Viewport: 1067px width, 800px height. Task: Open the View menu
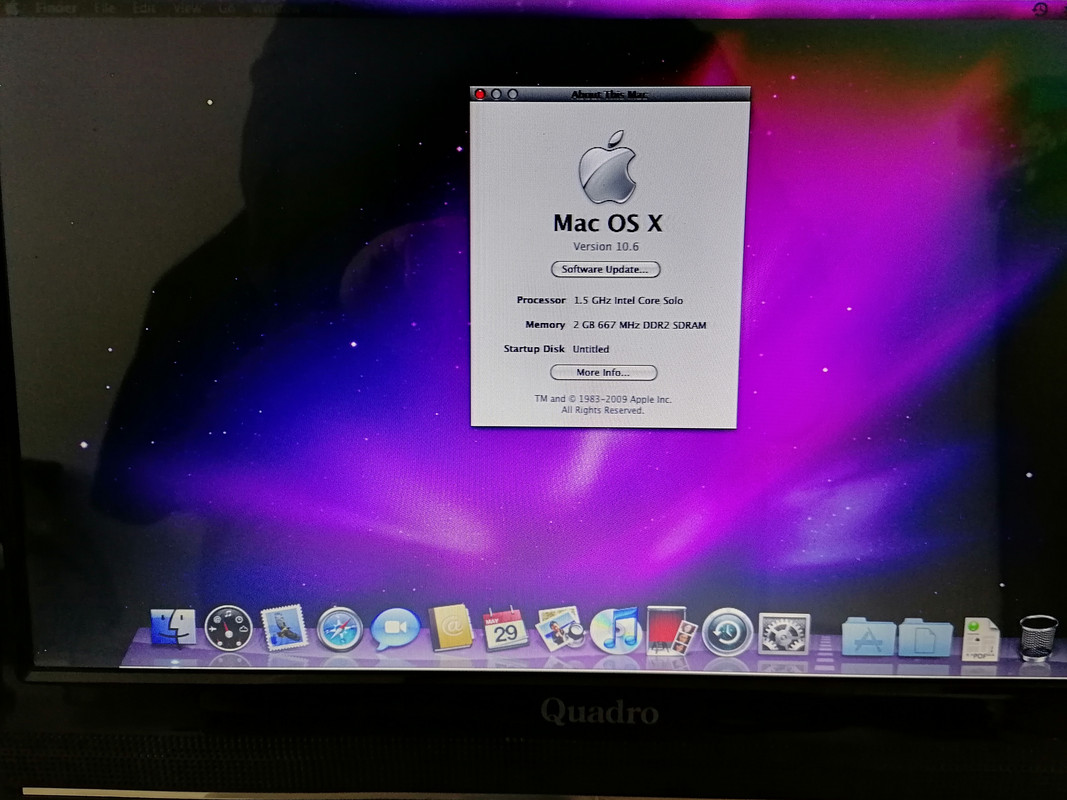click(186, 9)
